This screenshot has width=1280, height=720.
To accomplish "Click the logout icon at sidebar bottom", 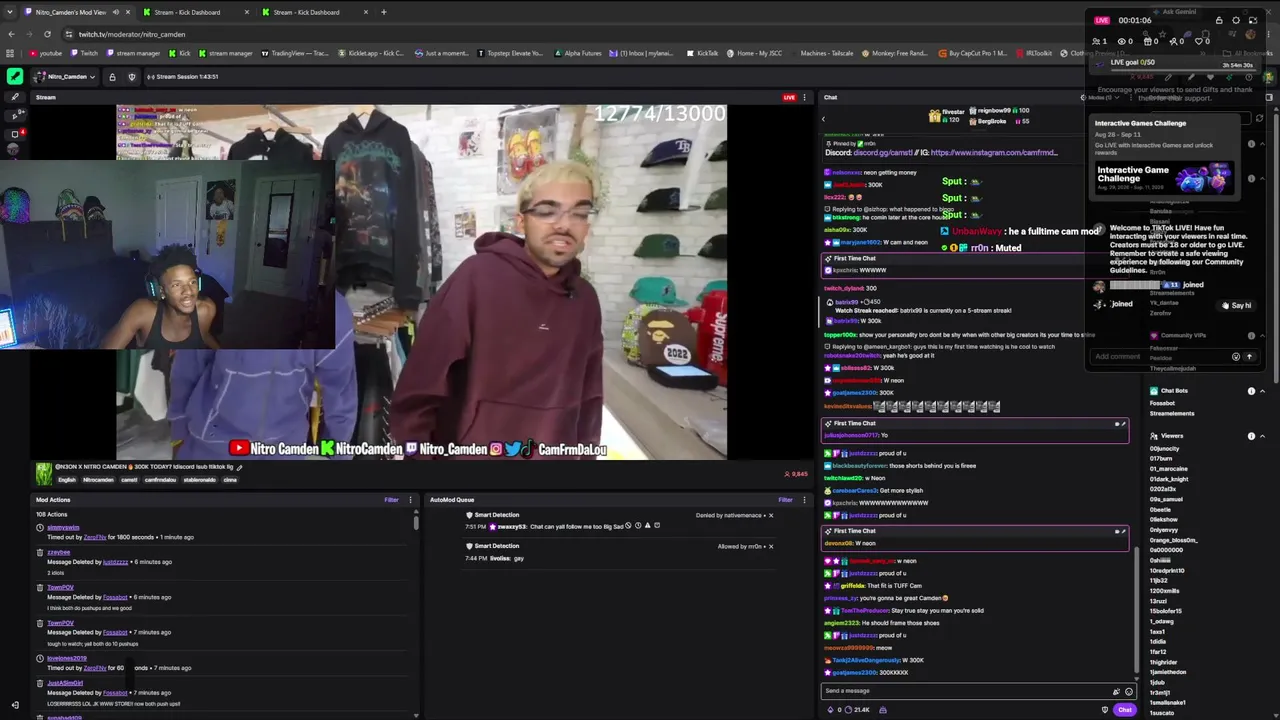I will pyautogui.click(x=14, y=705).
